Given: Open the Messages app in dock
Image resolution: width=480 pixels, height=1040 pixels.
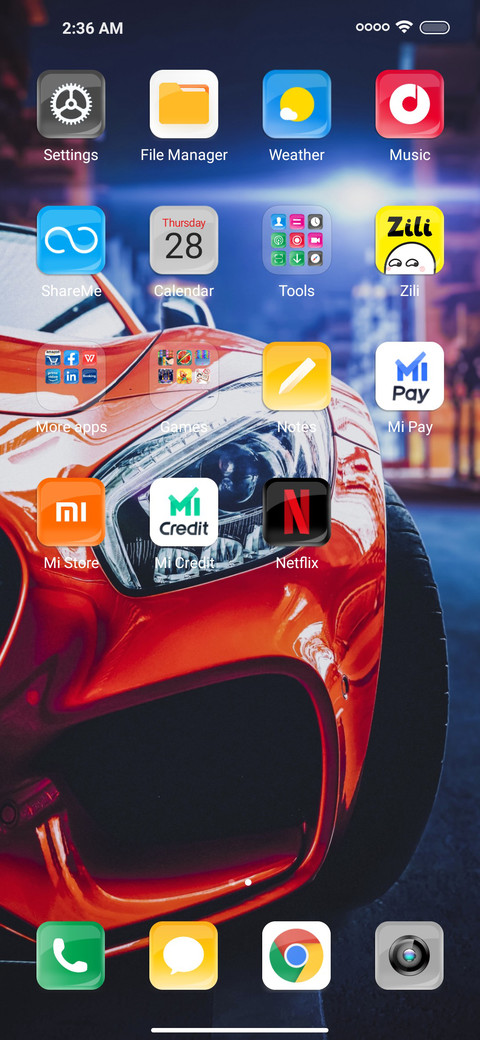Looking at the screenshot, I should pyautogui.click(x=184, y=955).
